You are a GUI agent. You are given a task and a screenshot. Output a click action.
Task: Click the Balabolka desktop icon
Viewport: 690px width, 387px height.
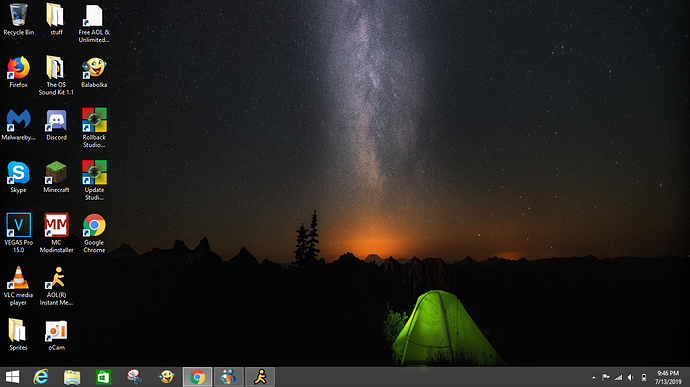pos(94,72)
